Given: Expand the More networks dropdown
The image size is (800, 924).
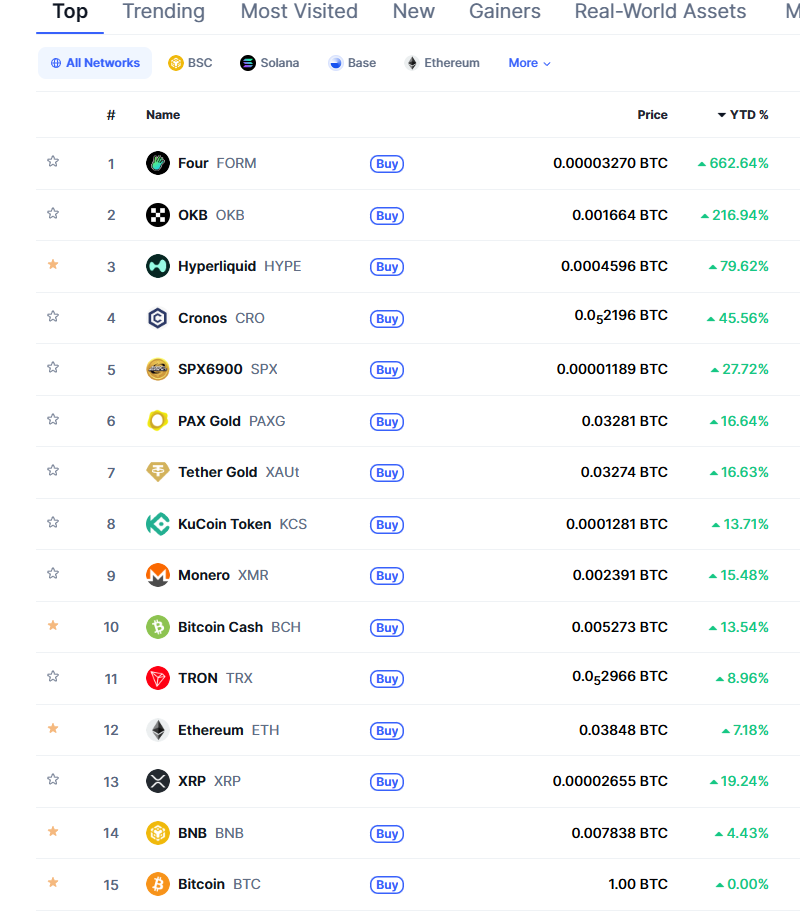Looking at the screenshot, I should [529, 63].
